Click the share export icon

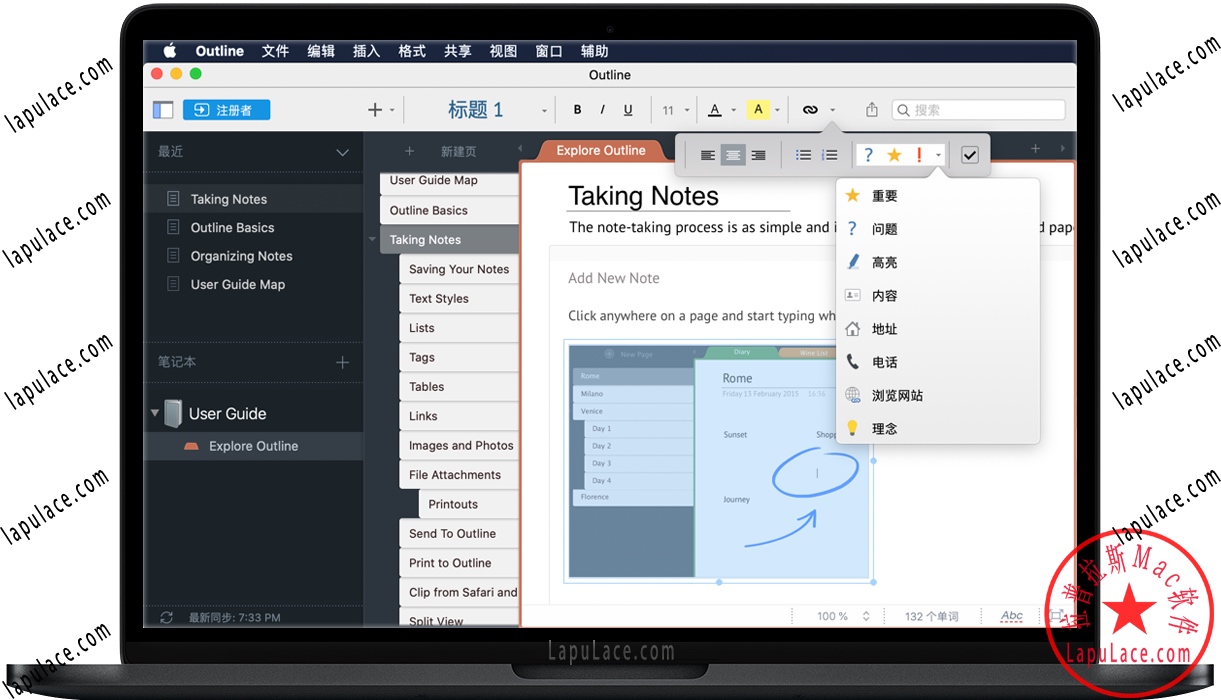[x=871, y=110]
